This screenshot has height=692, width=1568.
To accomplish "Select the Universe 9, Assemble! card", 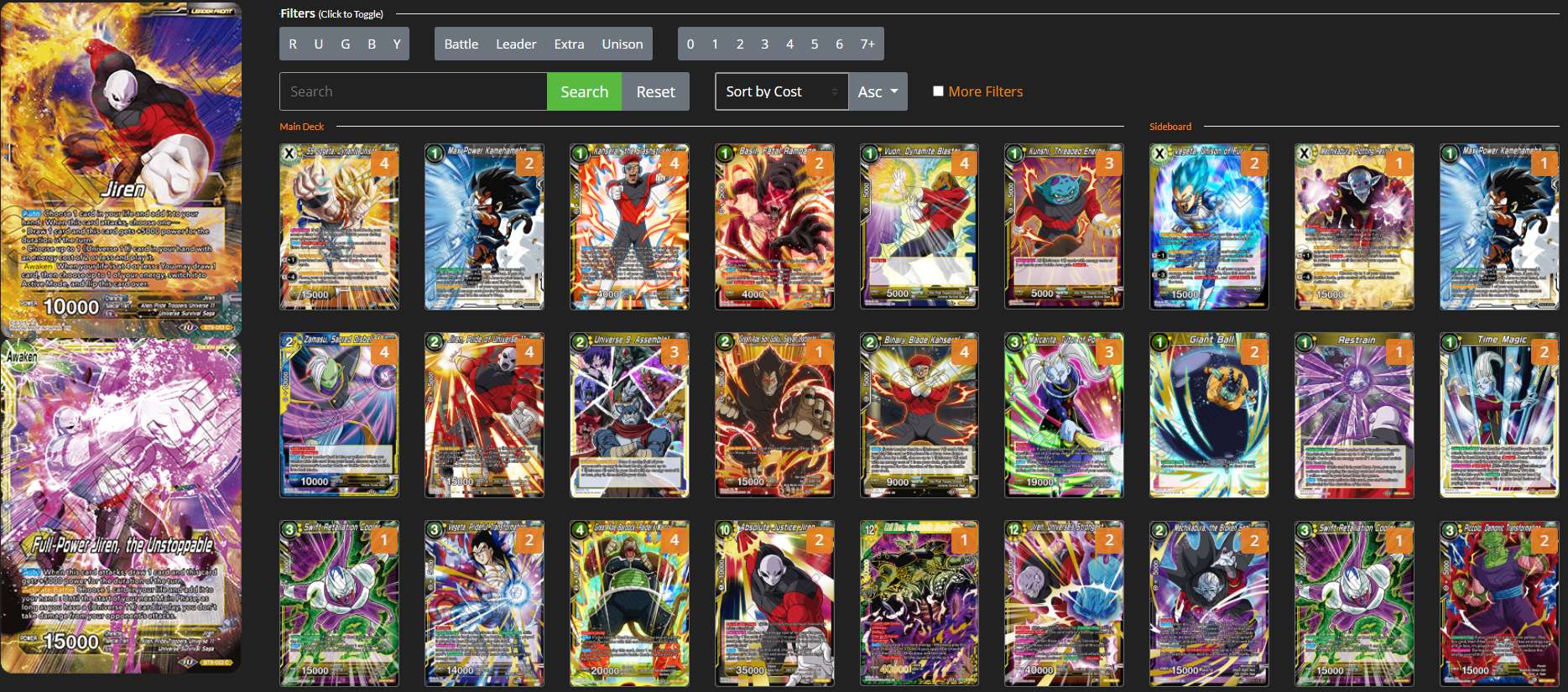I will 629,415.
